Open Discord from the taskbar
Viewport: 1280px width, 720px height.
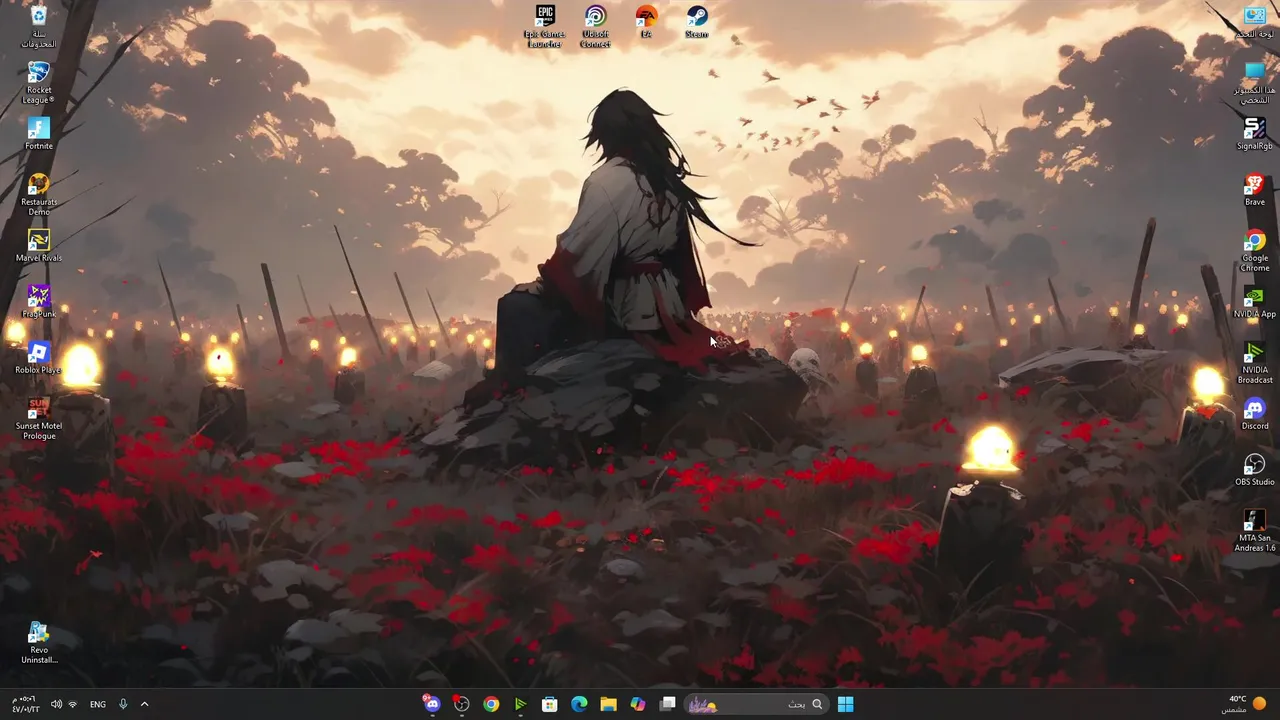click(x=431, y=704)
